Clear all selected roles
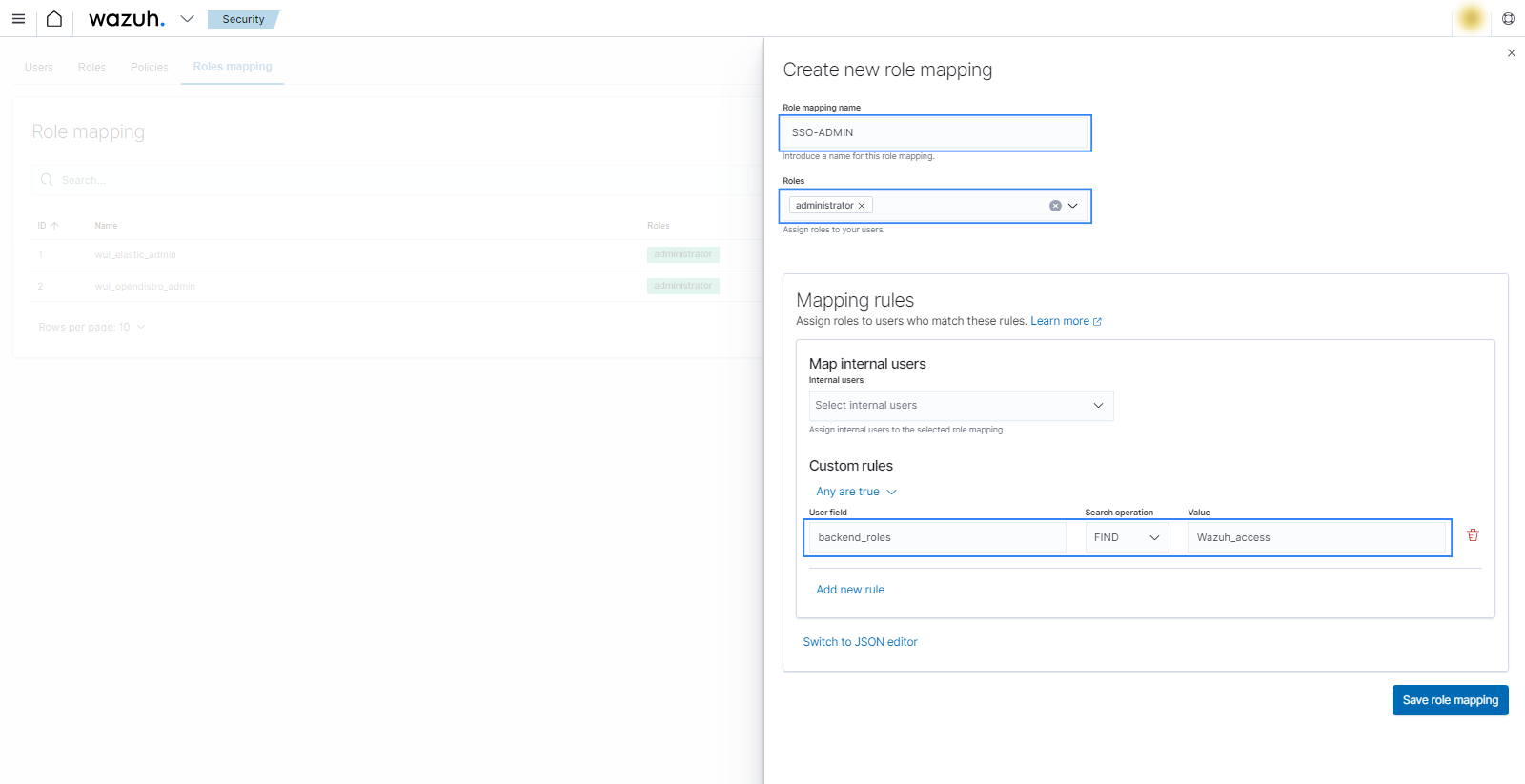This screenshot has height=784, width=1525. [1055, 206]
